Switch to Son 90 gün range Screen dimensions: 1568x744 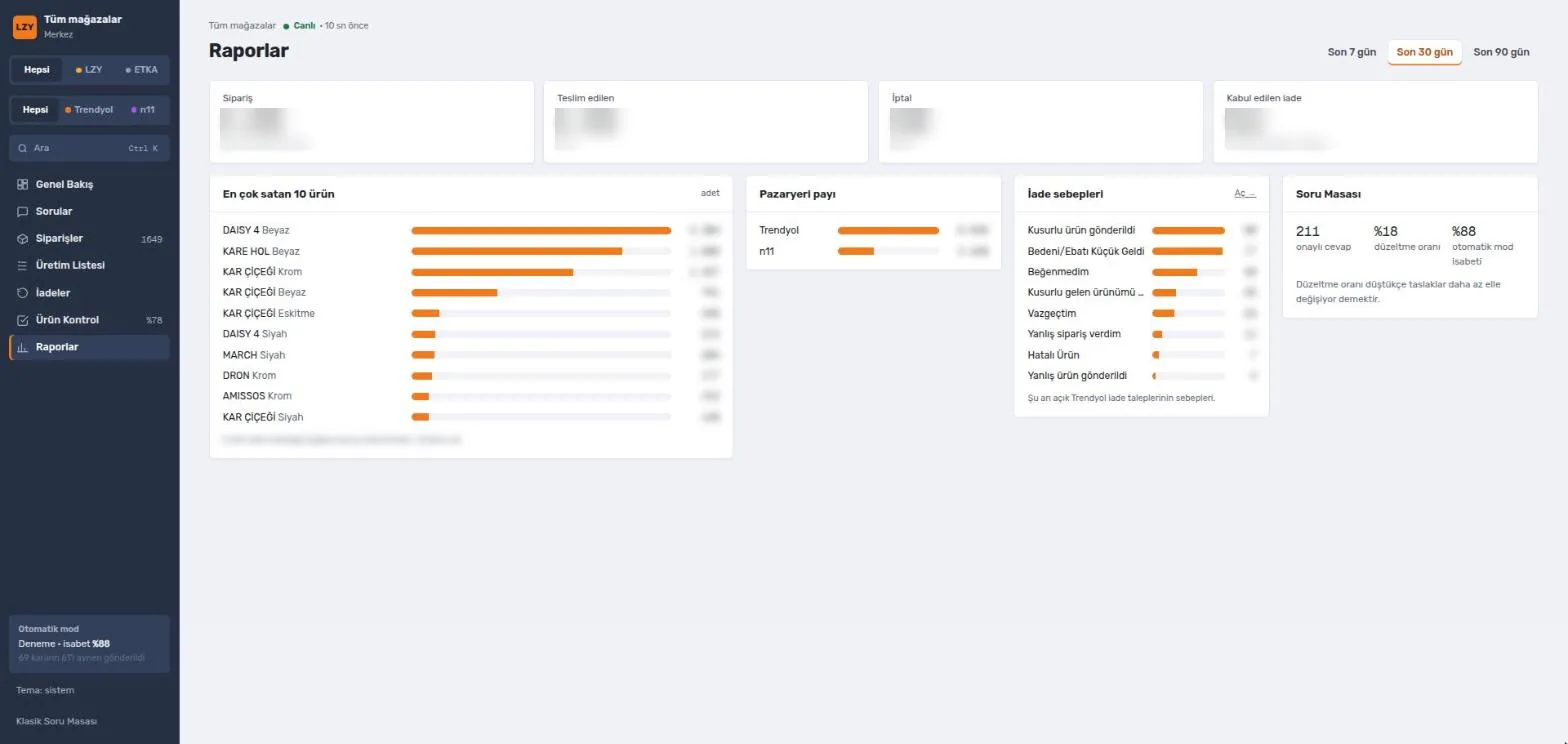pos(1501,52)
